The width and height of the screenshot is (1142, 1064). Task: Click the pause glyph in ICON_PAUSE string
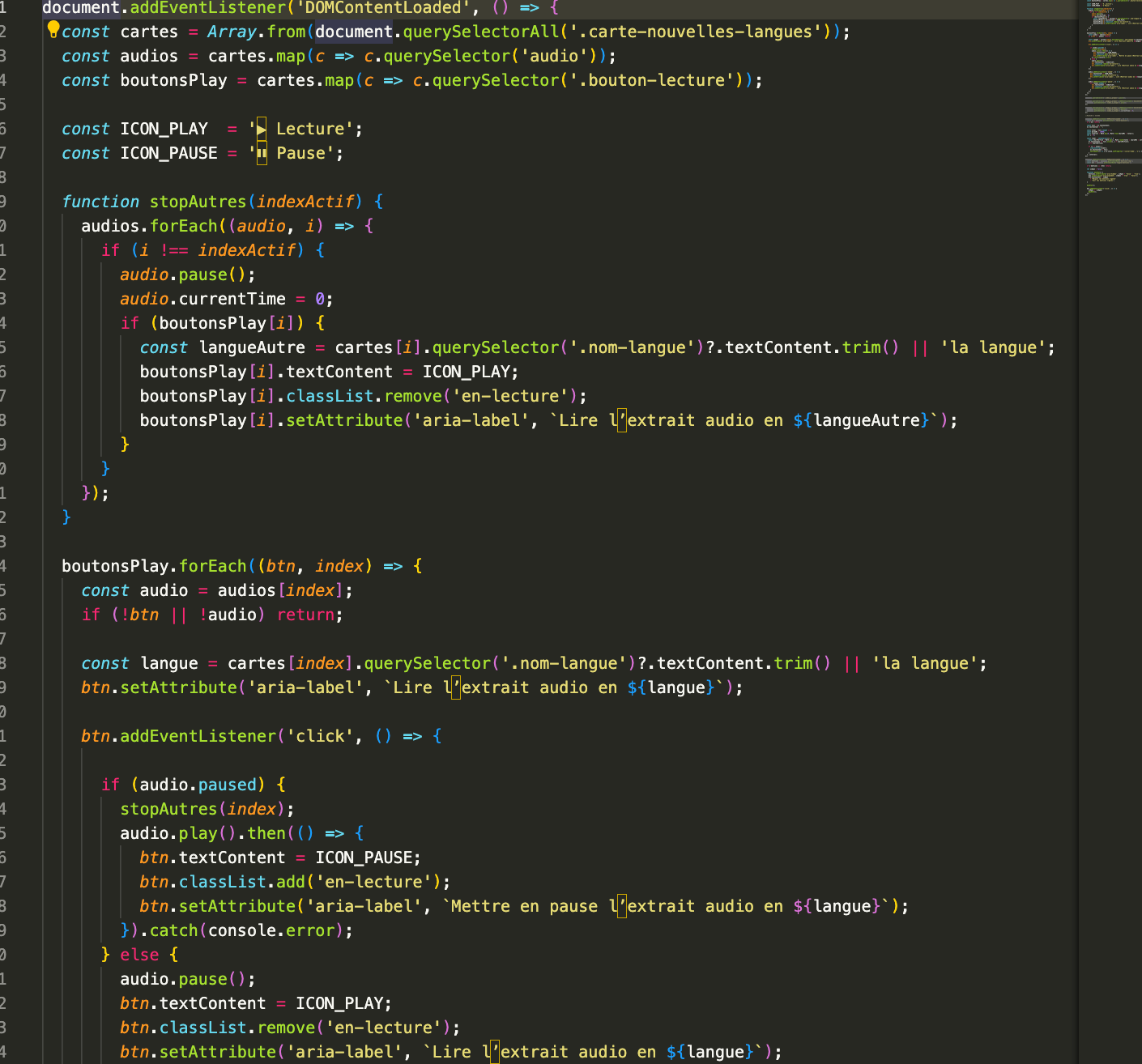tap(261, 152)
